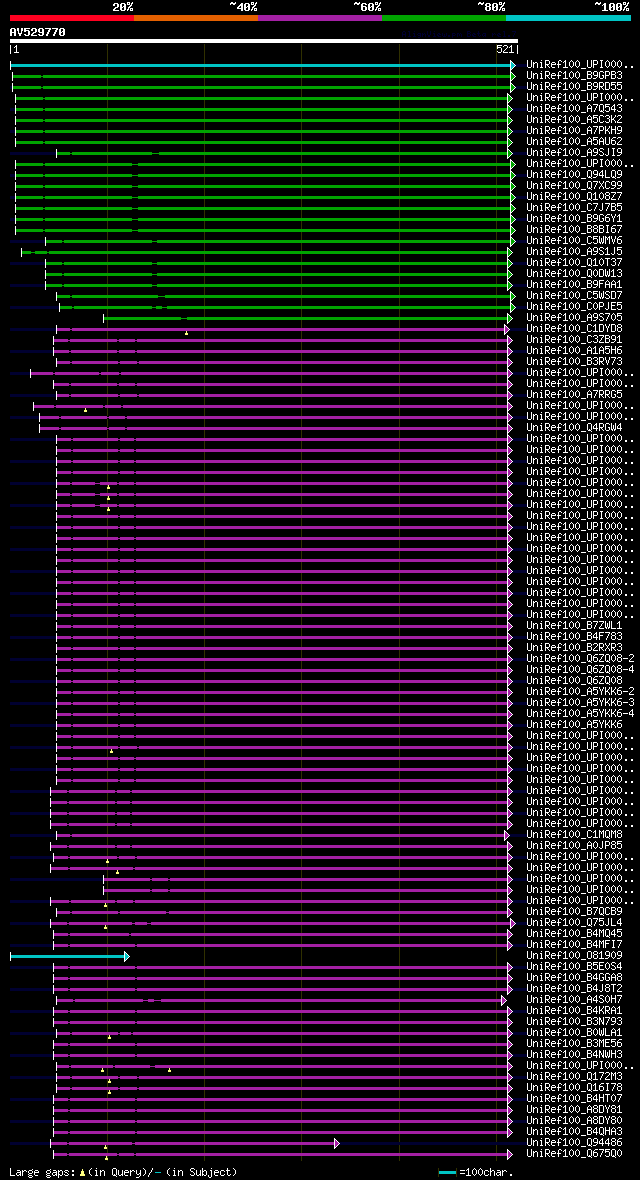Select the UniRef100_C3ZB91 label
640x1180 pixels.
574,339
